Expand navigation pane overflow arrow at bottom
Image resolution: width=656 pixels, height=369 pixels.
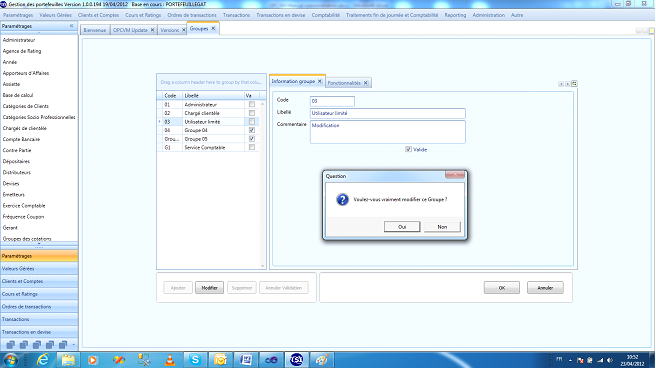pos(74,345)
